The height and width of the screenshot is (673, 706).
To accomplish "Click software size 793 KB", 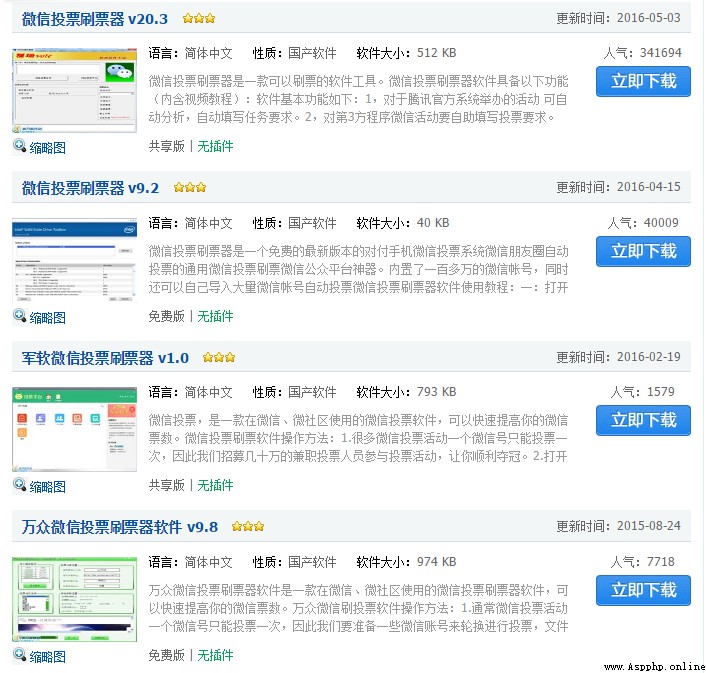I will [x=437, y=392].
